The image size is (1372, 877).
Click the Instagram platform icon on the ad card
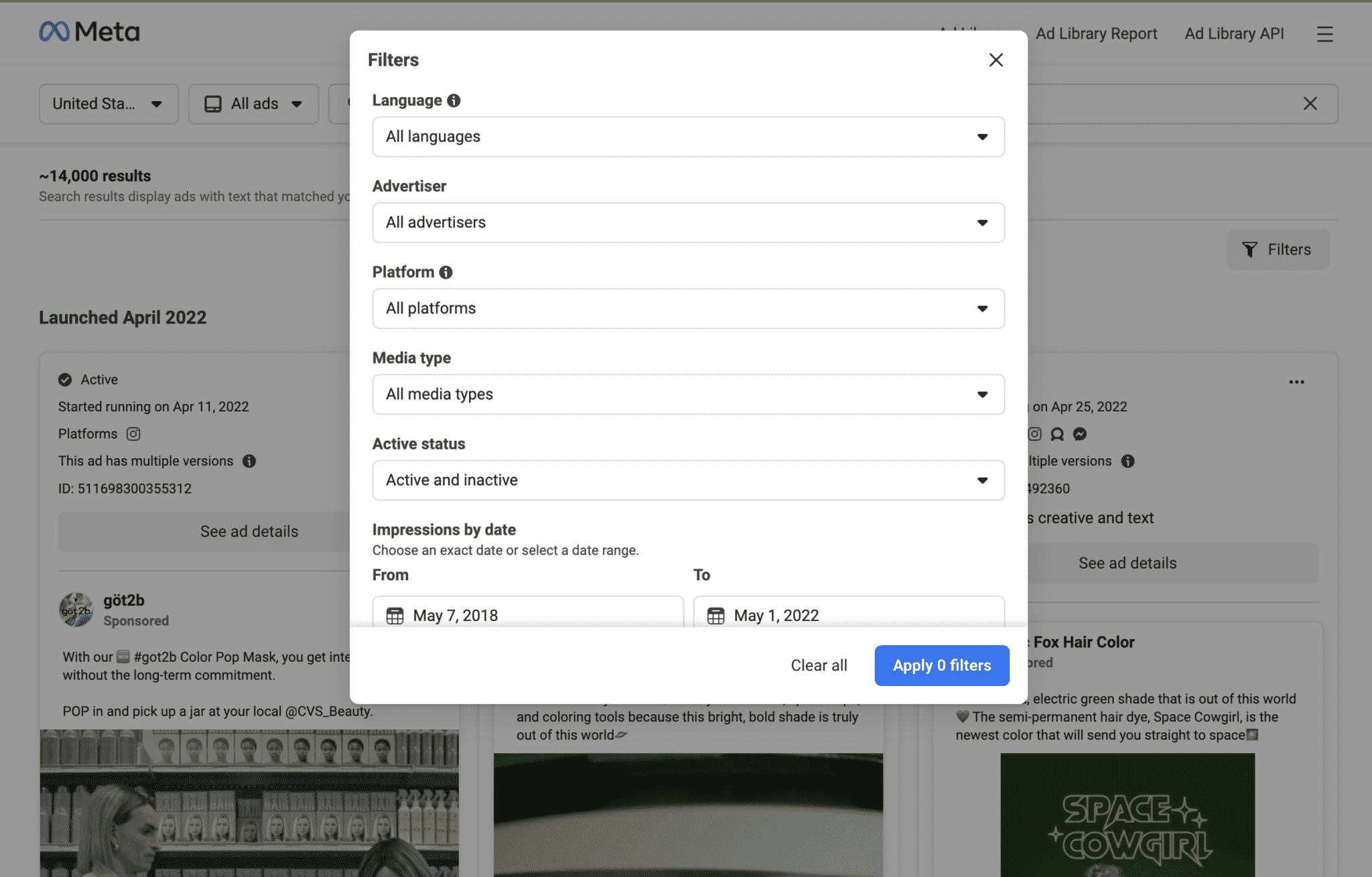[133, 433]
